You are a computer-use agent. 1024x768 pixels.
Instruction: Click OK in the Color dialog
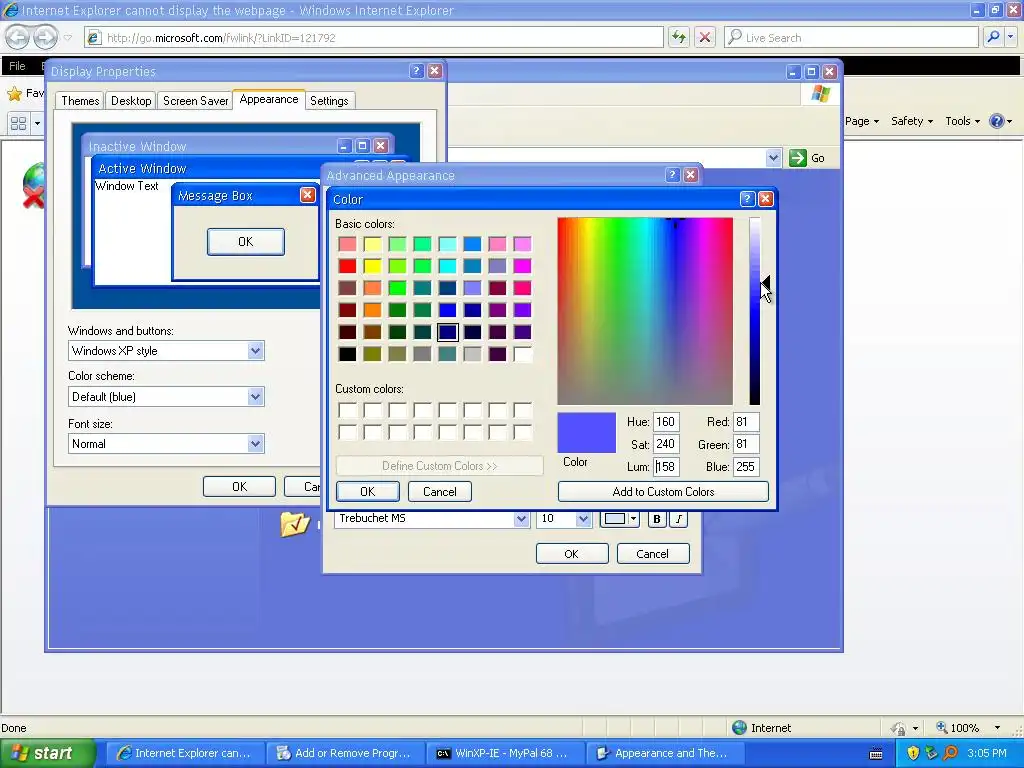(x=368, y=492)
